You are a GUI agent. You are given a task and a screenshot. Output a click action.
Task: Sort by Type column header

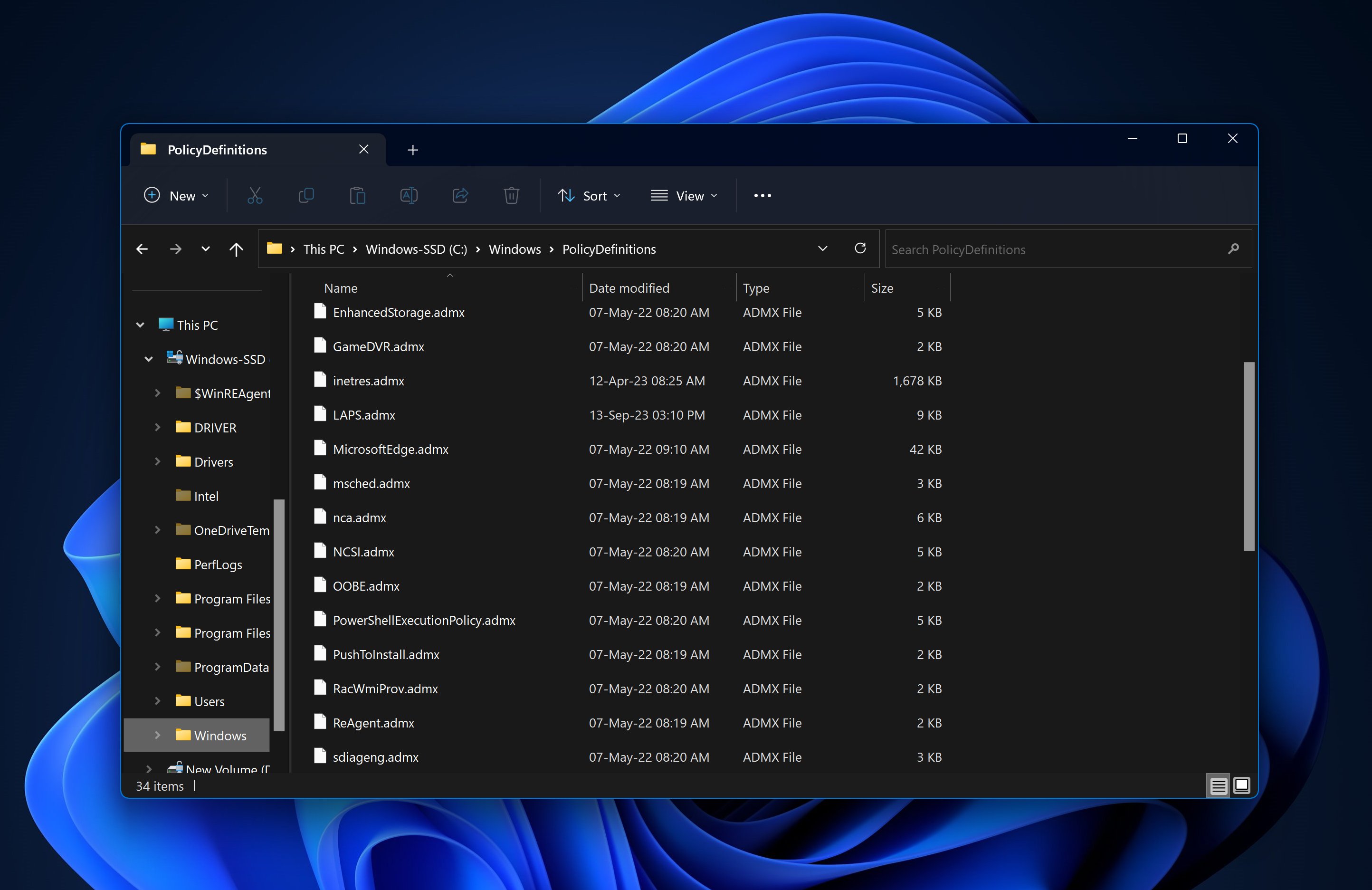click(x=800, y=287)
